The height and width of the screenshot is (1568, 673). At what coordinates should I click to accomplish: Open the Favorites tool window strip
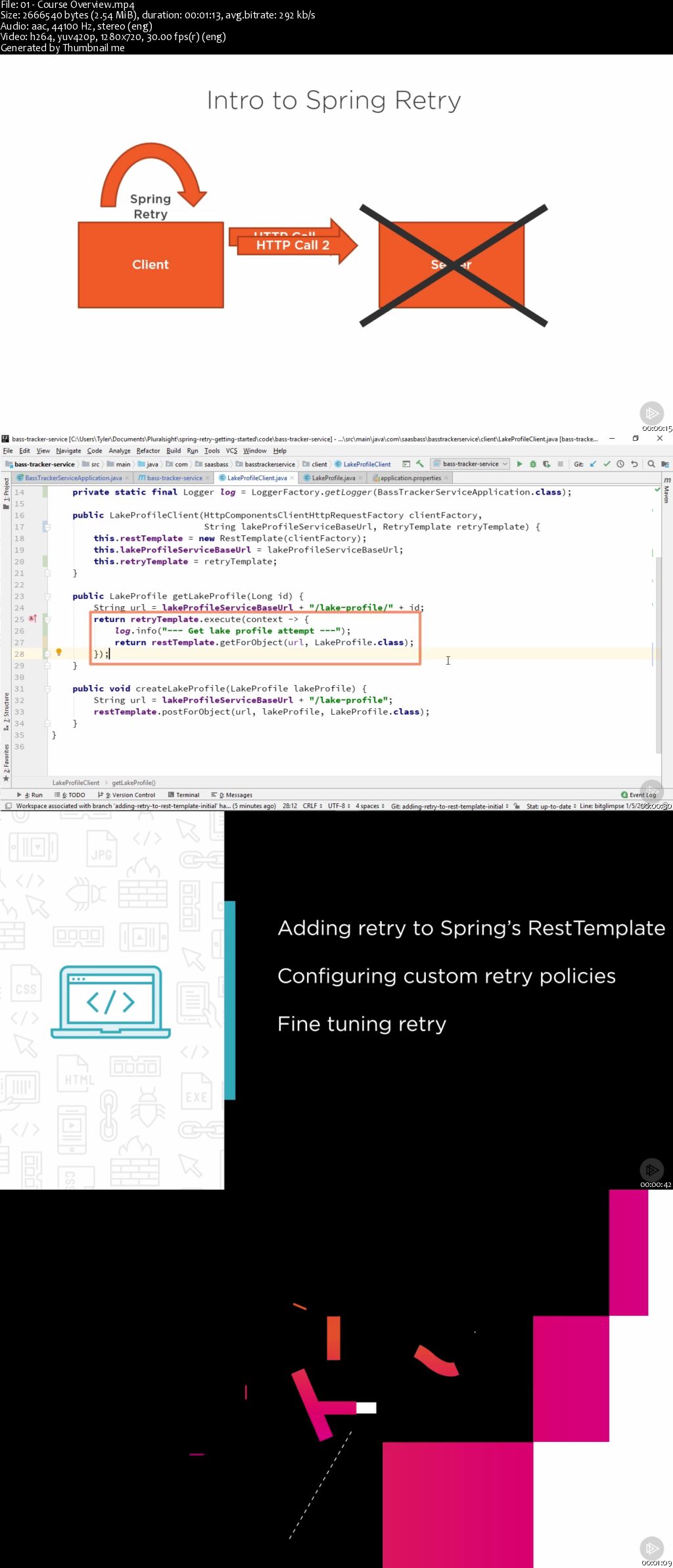[x=6, y=762]
